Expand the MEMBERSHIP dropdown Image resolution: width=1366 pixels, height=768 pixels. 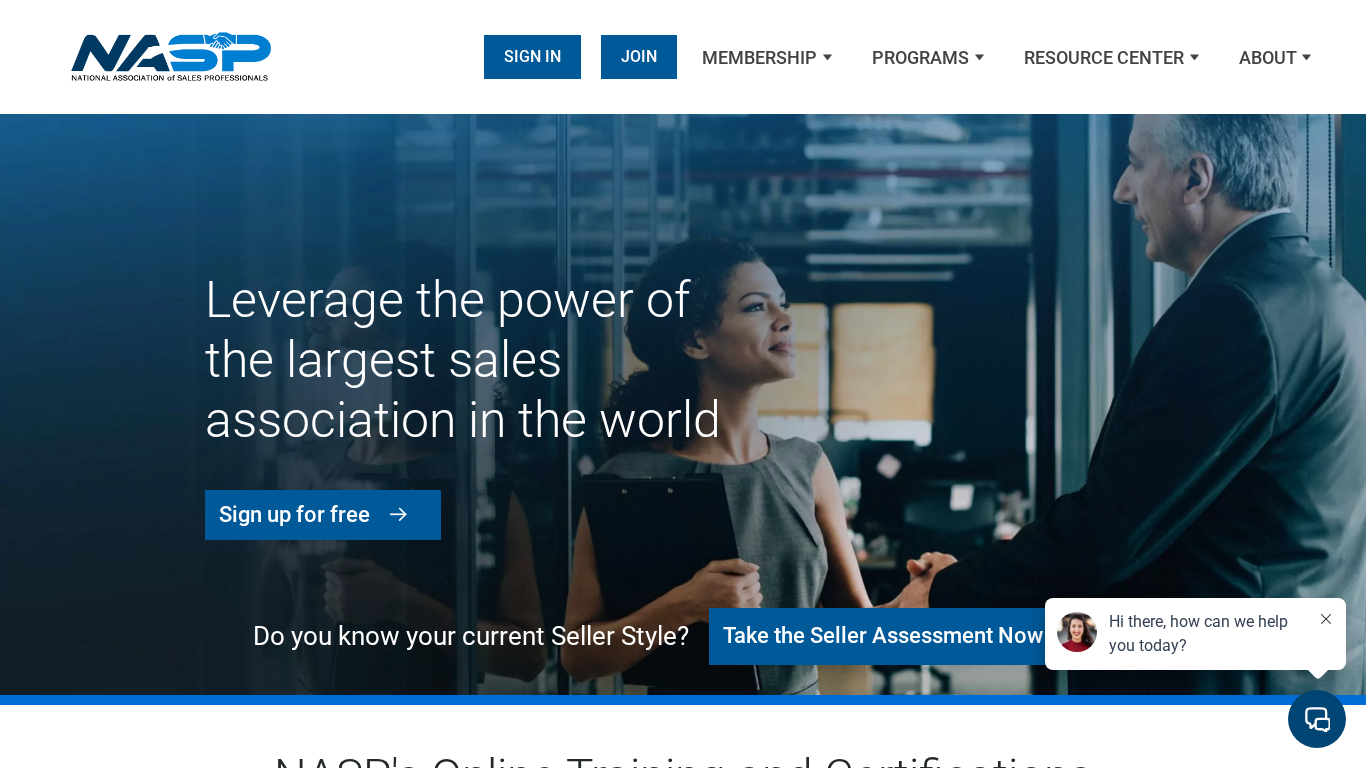827,57
